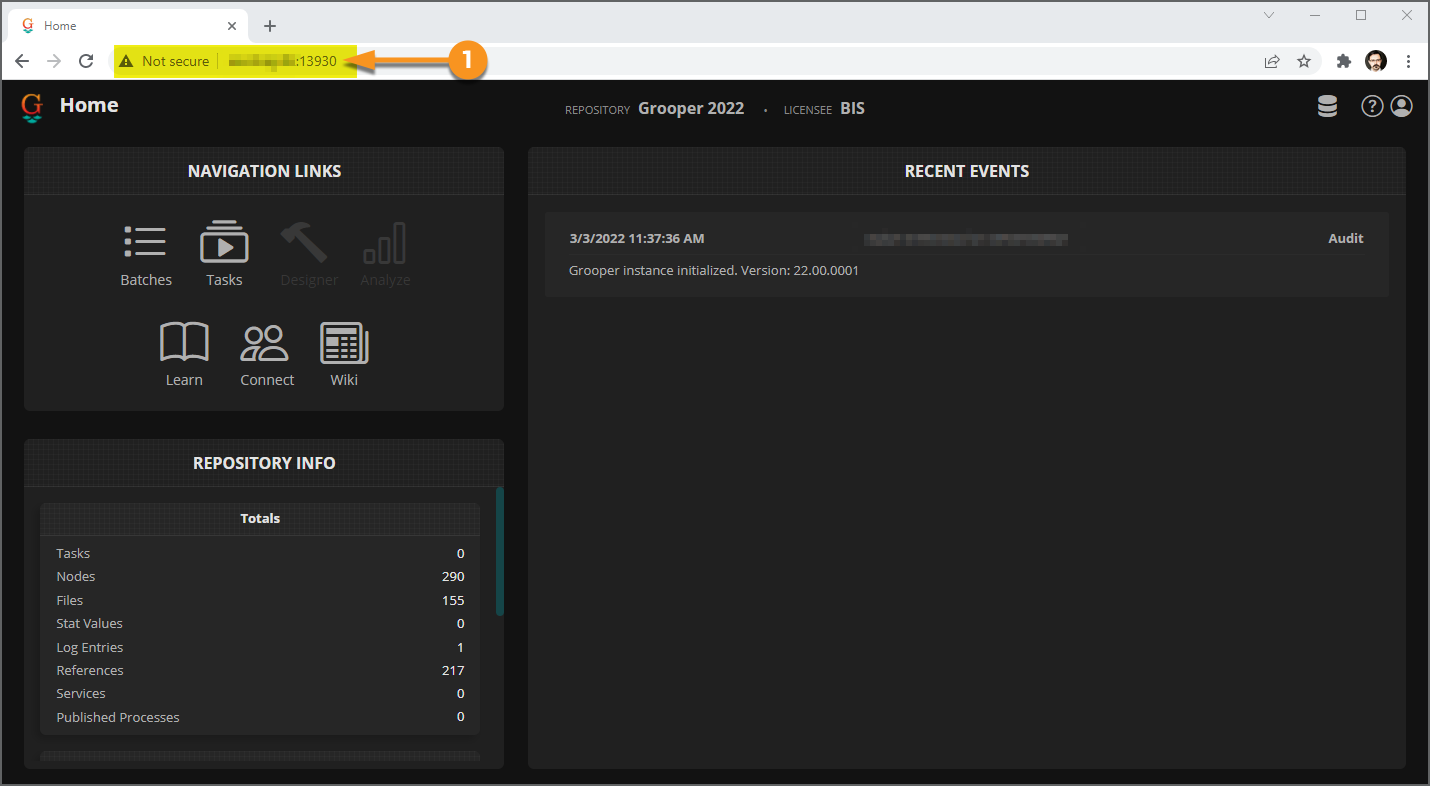The width and height of the screenshot is (1430, 786).
Task: Click the Home page title
Action: pos(89,105)
